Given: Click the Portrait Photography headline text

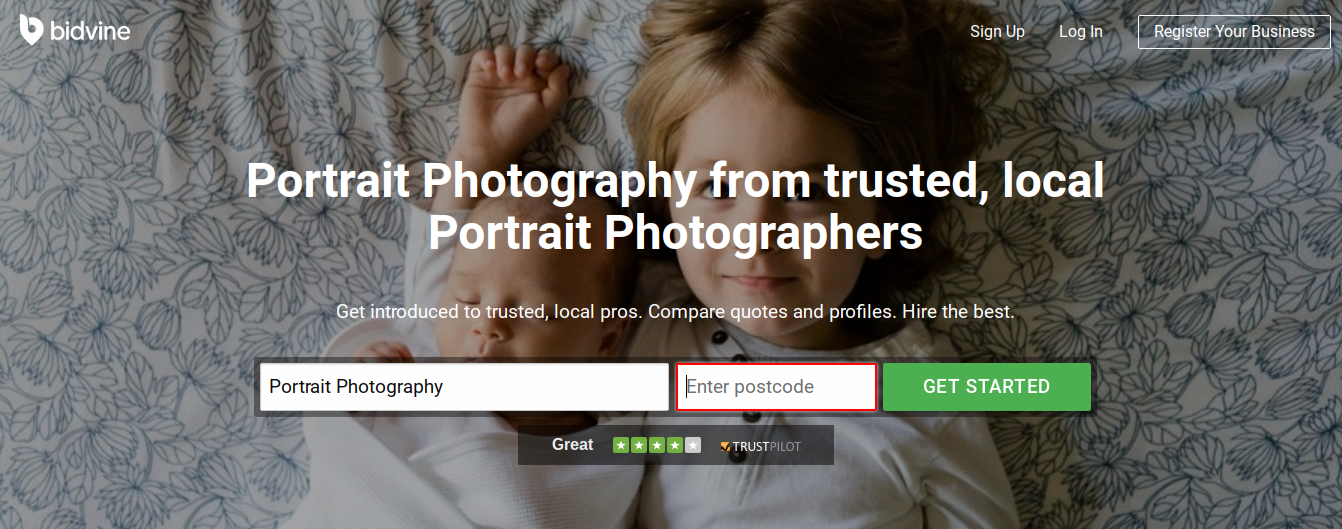Looking at the screenshot, I should (675, 206).
